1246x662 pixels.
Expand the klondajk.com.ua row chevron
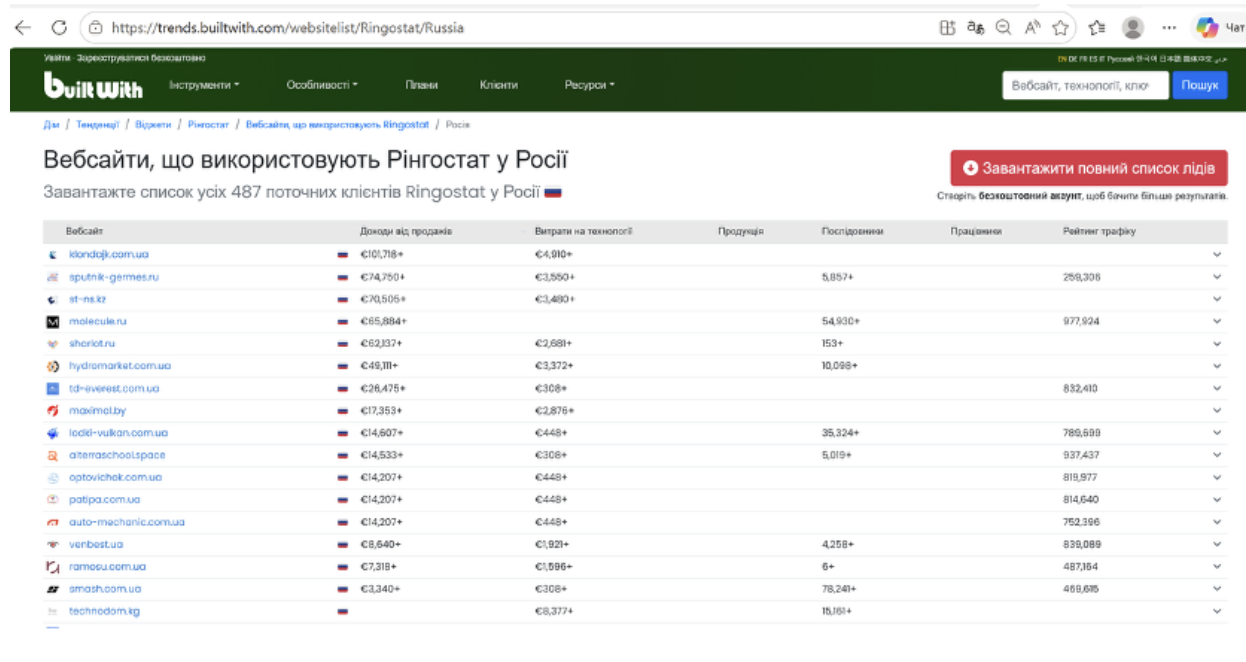pyautogui.click(x=1217, y=254)
